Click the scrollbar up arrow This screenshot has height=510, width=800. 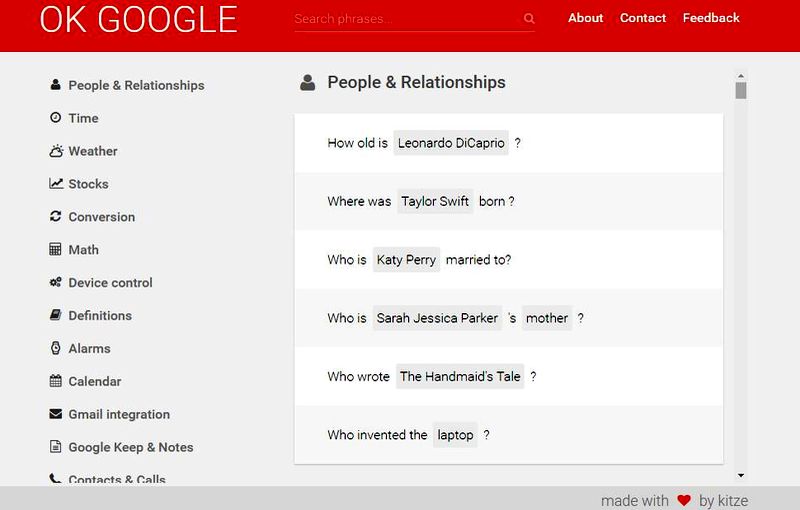point(741,75)
